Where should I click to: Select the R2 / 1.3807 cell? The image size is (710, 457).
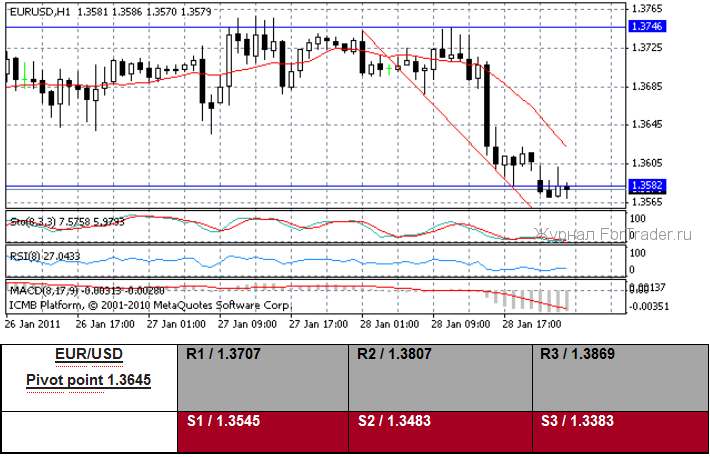pyautogui.click(x=441, y=378)
